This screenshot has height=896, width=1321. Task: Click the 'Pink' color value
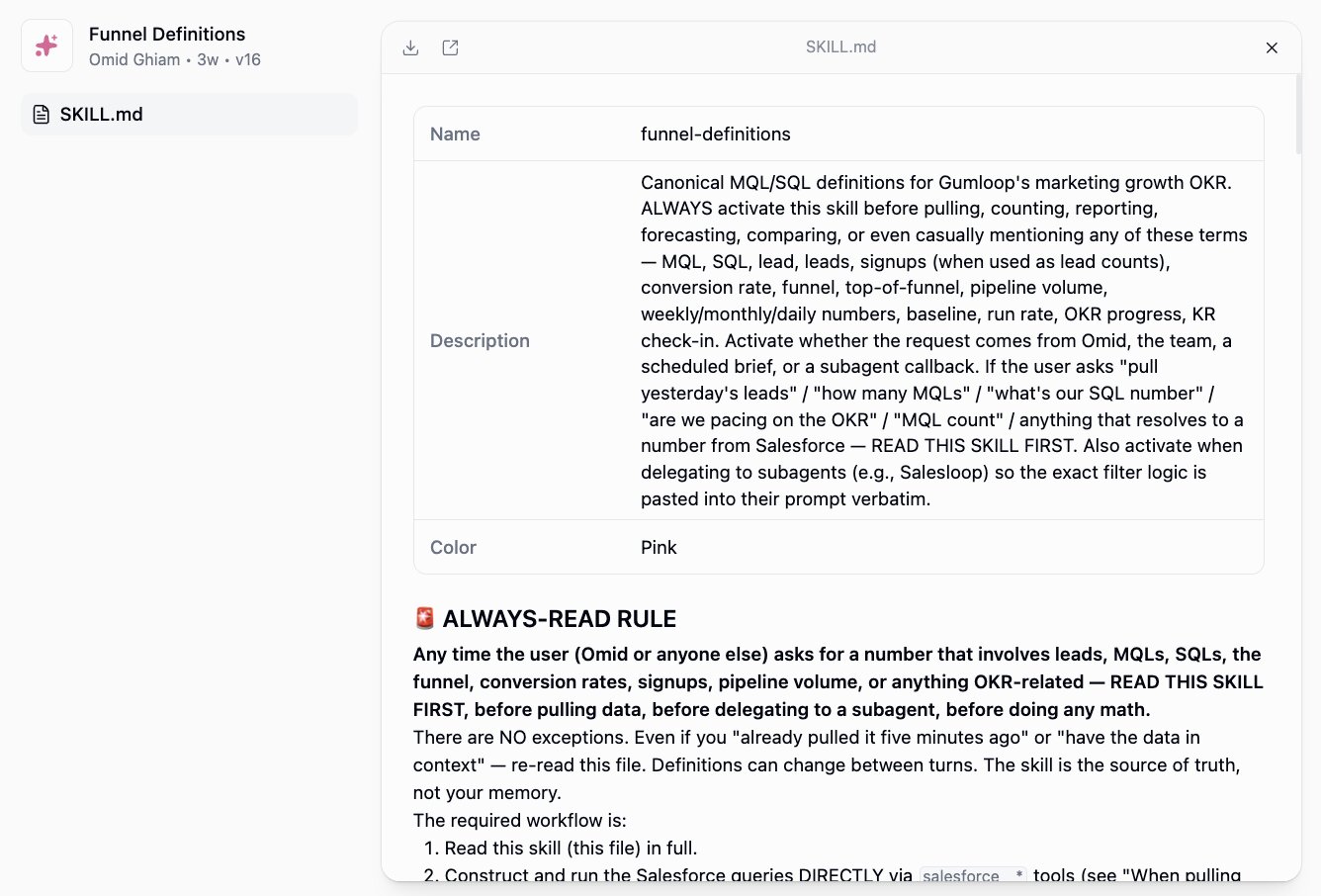[659, 547]
